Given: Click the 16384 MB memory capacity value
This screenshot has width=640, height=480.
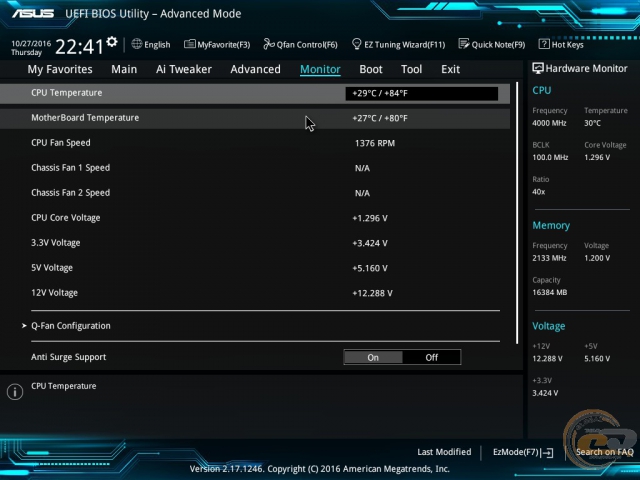Looking at the screenshot, I should coord(549,293).
